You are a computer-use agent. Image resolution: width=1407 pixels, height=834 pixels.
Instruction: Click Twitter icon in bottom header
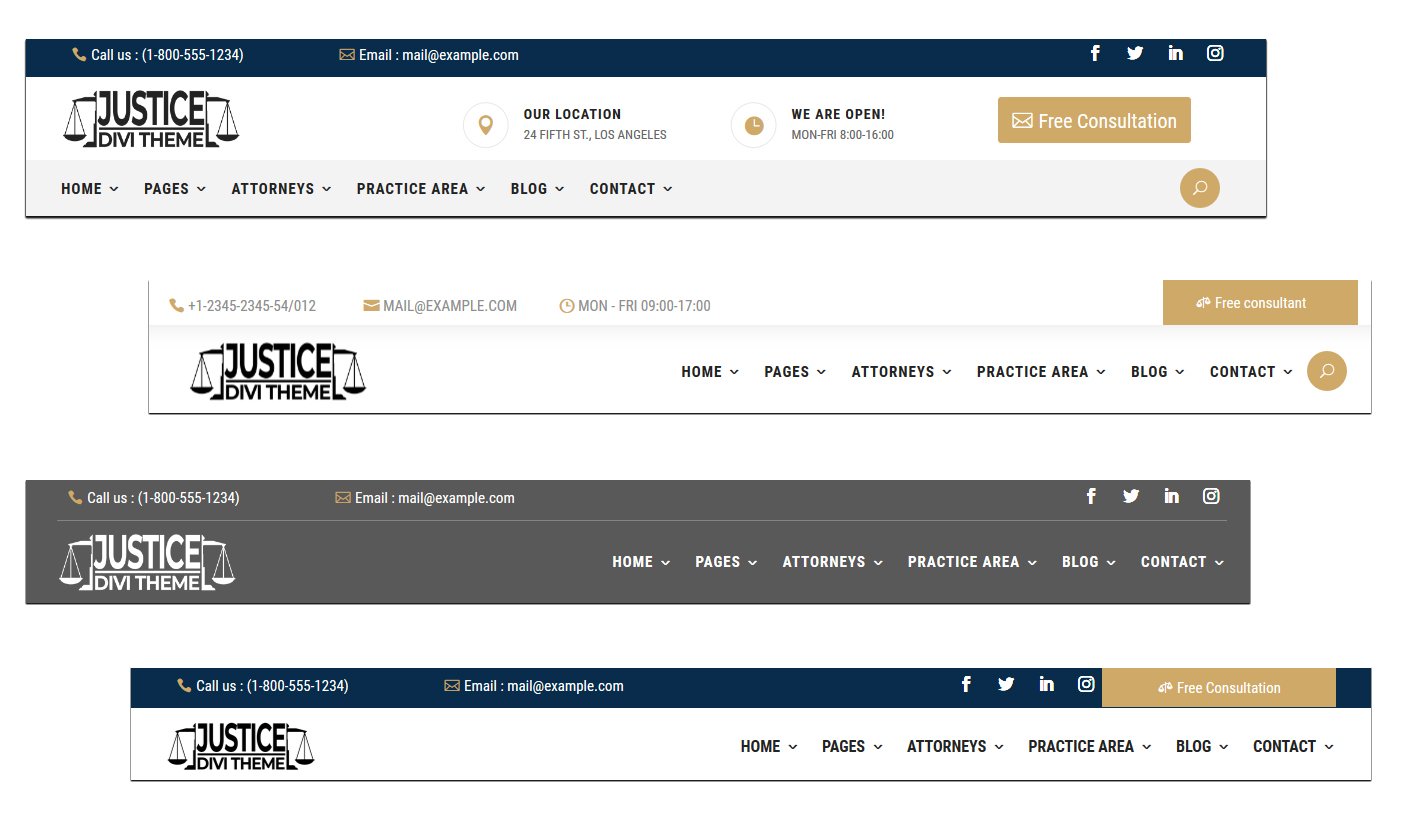coord(1006,684)
